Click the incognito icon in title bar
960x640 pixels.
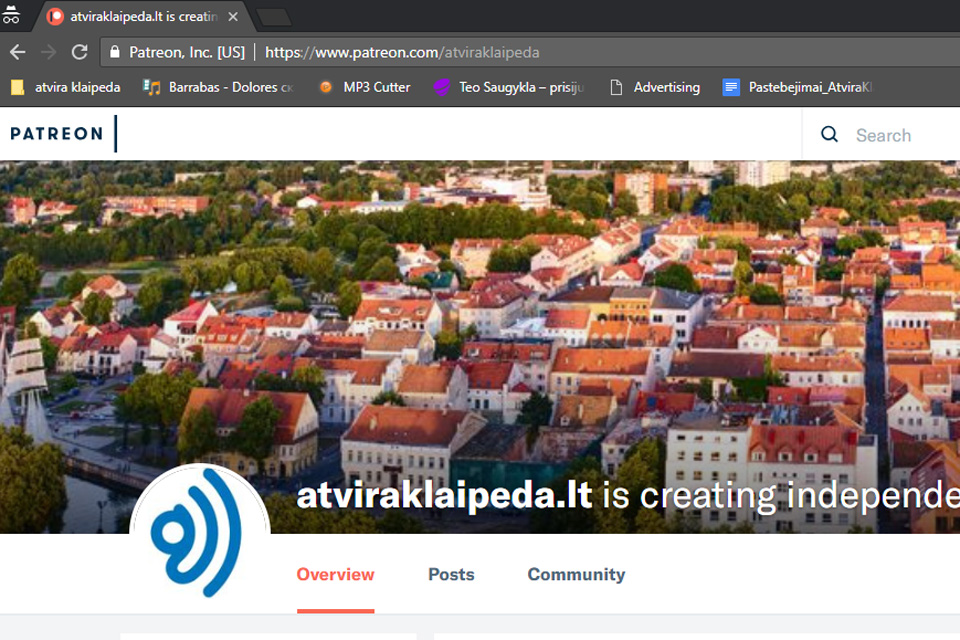point(12,16)
